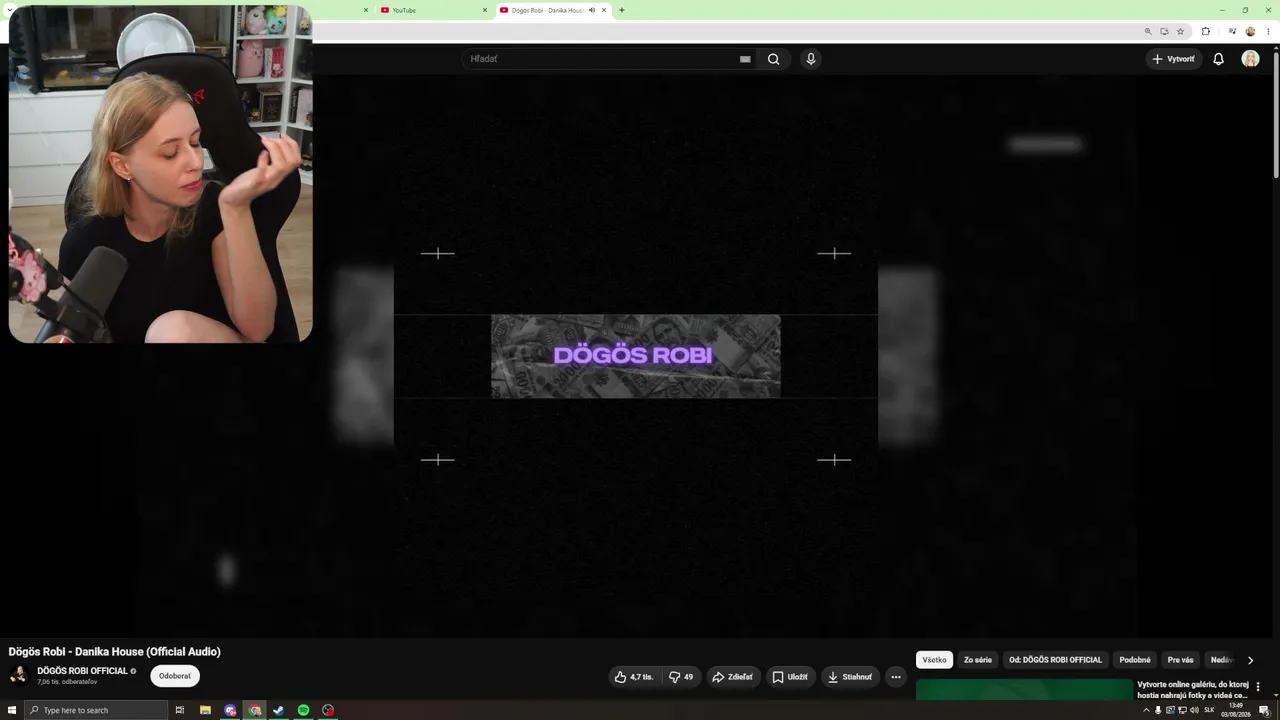Screen dimensions: 1280x720
Task: Switch to the YouTube tab
Action: pyautogui.click(x=432, y=10)
